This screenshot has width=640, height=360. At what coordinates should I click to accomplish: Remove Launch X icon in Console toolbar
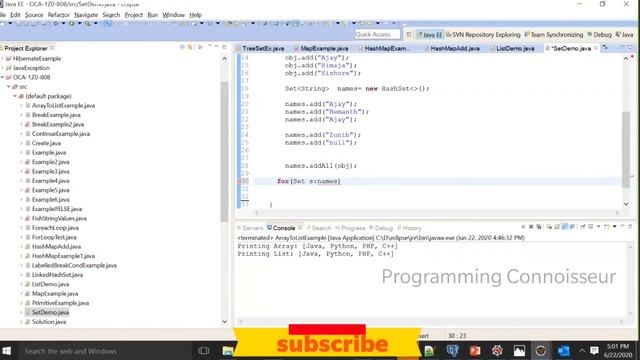(x=531, y=227)
